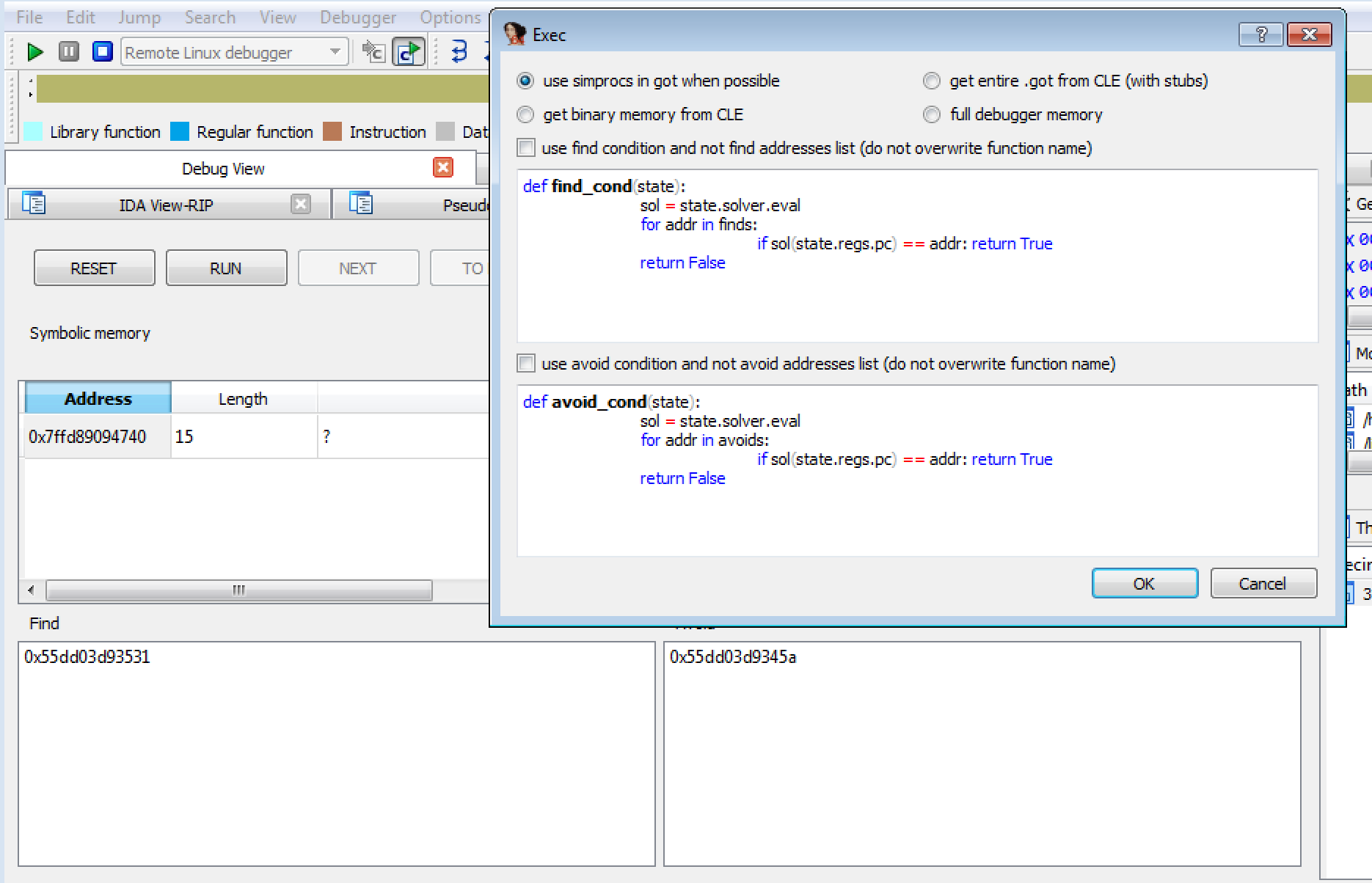
Task: Click the find address 0x55dd03d93531
Action: point(87,657)
